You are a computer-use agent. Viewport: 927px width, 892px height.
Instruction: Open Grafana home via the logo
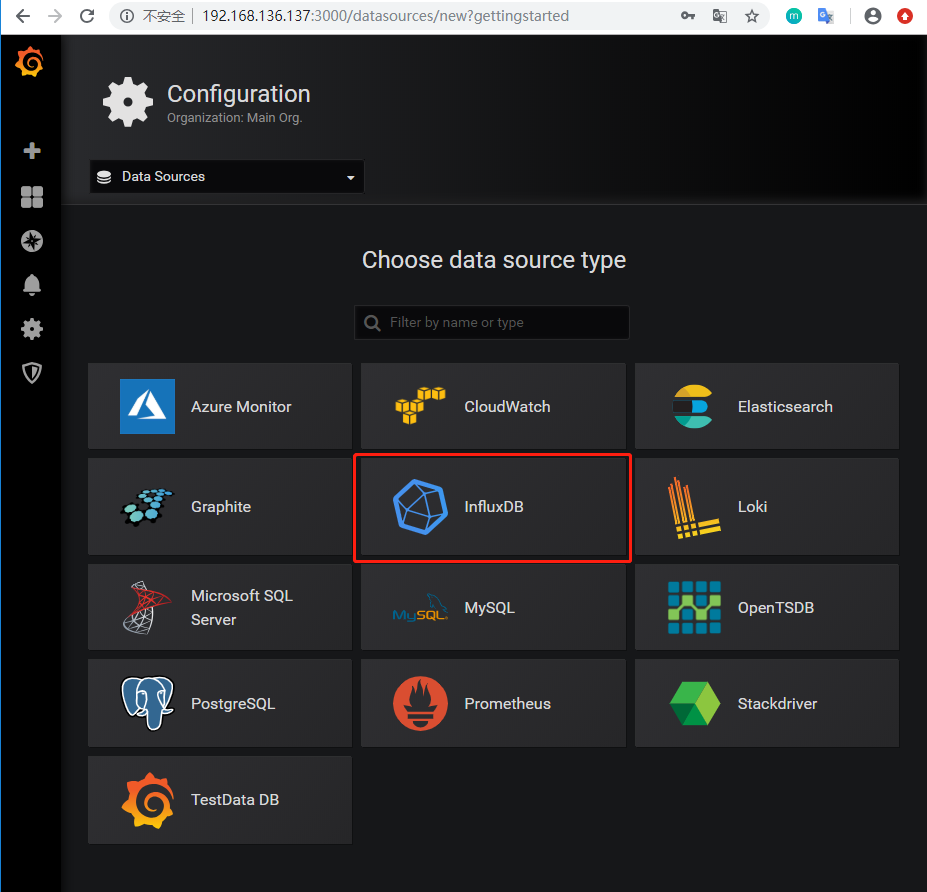(30, 63)
